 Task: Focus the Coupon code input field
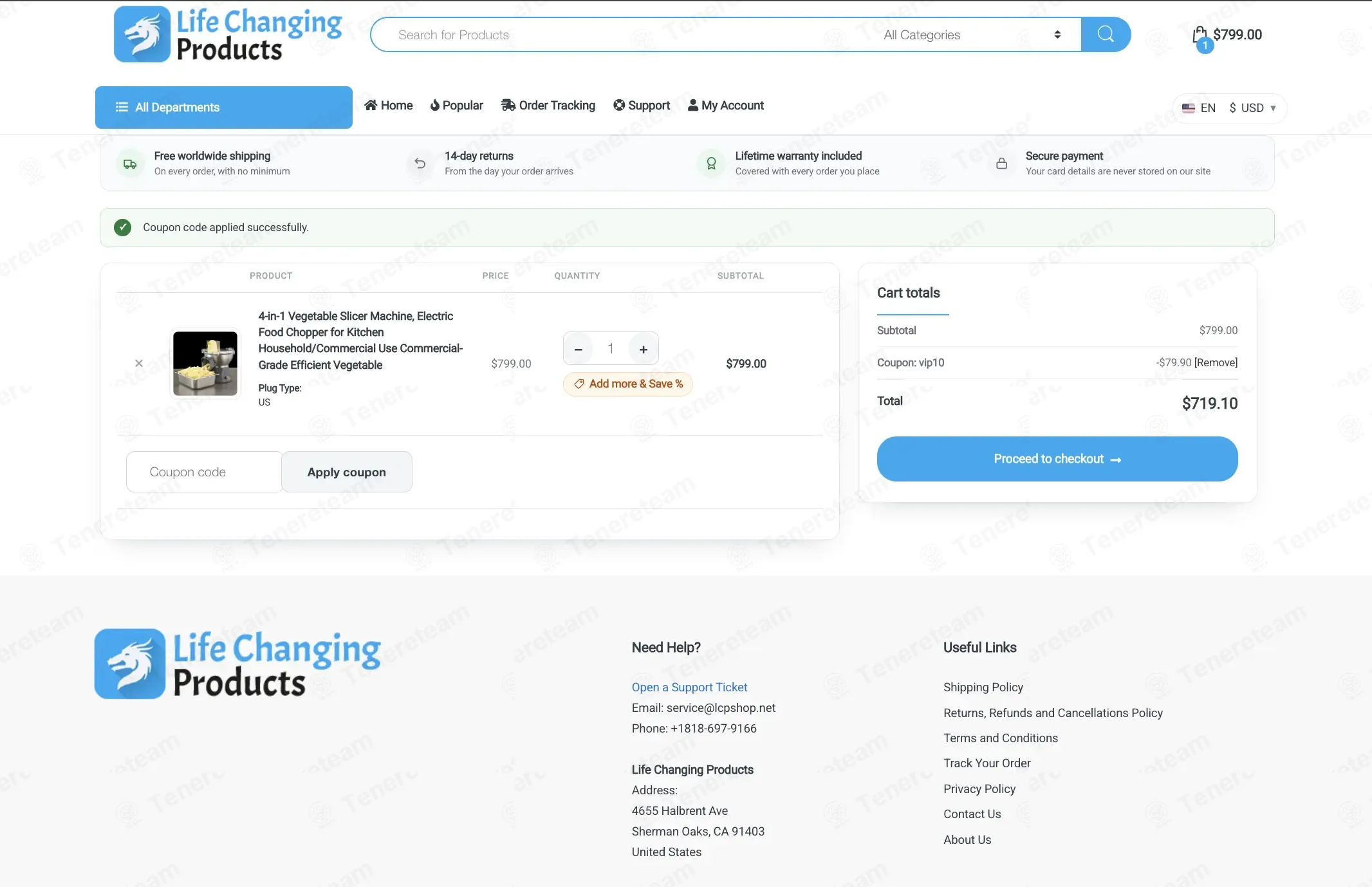click(x=204, y=472)
